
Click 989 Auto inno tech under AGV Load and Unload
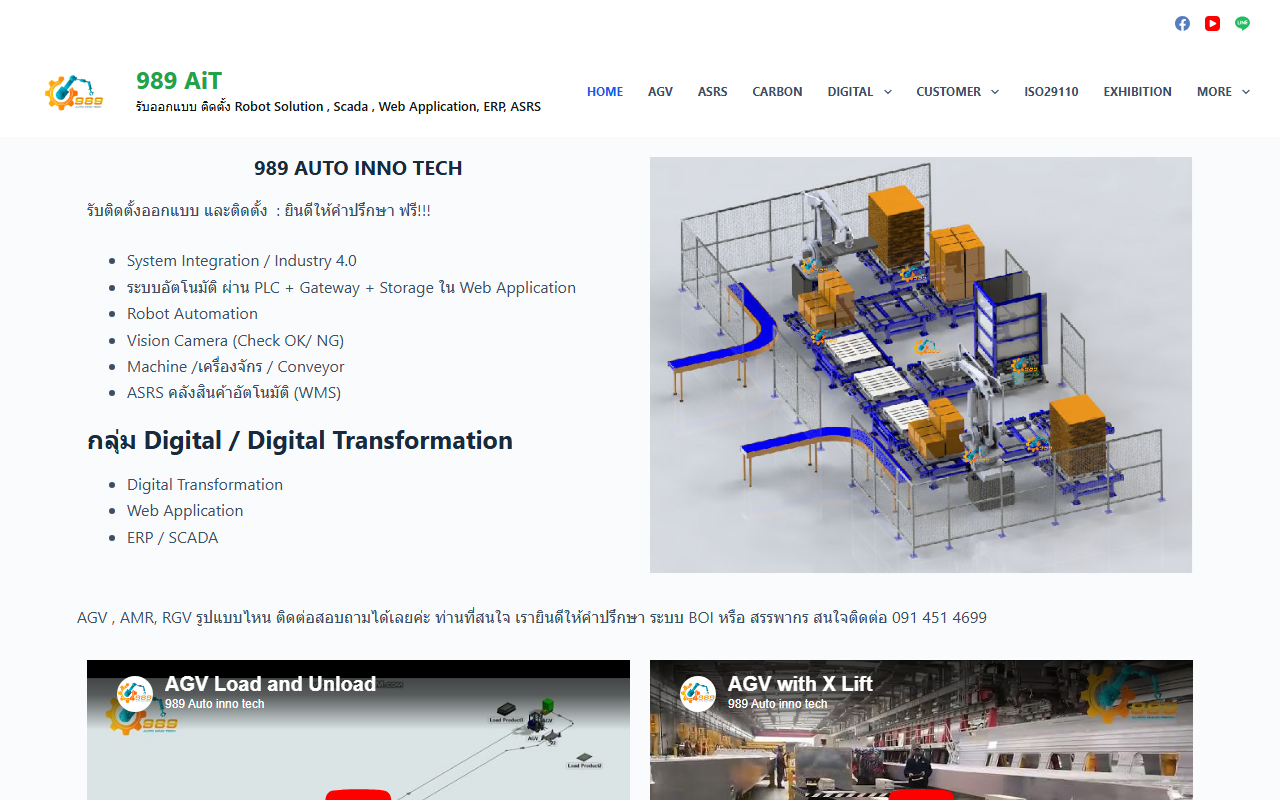pos(215,704)
